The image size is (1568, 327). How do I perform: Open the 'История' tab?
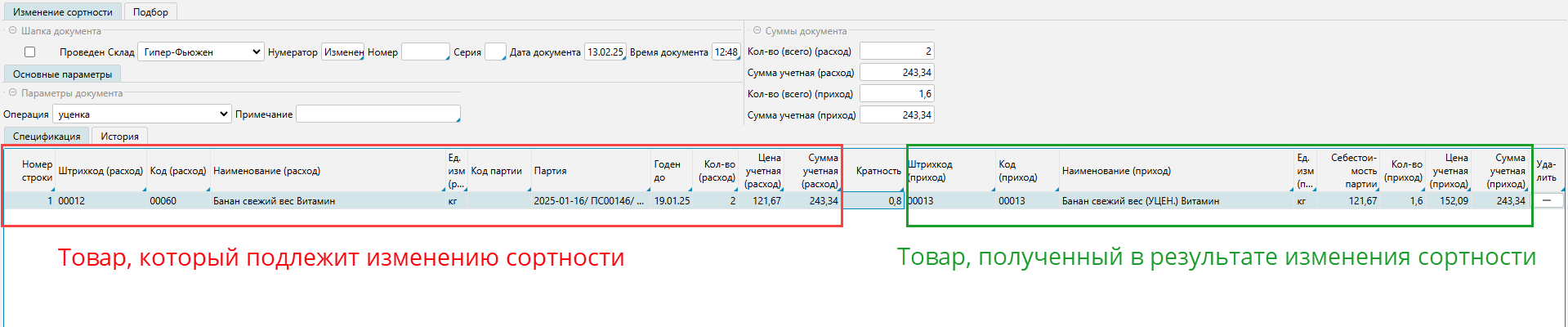pyautogui.click(x=119, y=137)
